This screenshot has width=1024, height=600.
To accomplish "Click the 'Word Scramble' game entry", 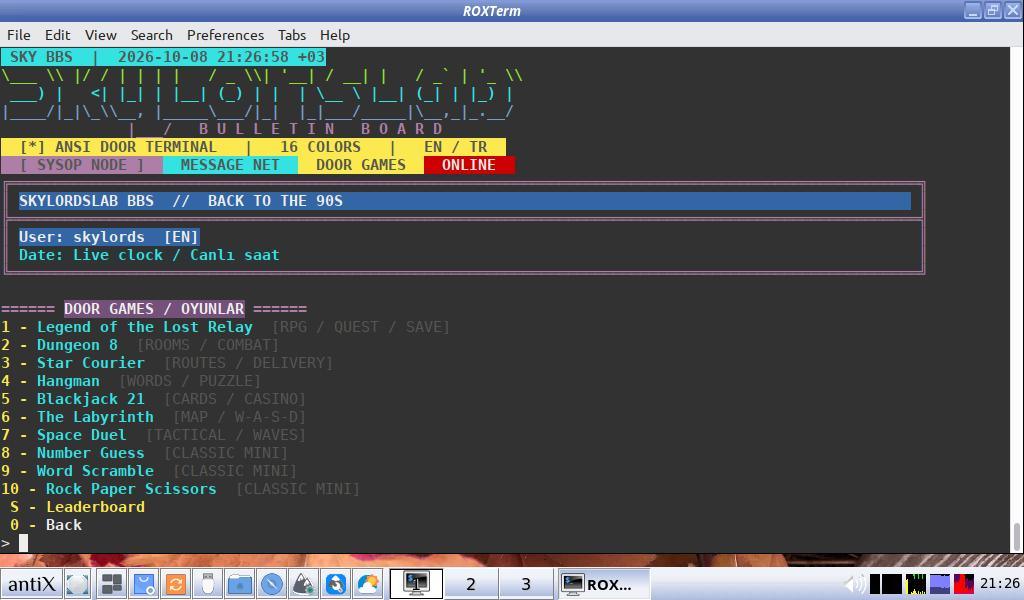I will click(x=95, y=471).
